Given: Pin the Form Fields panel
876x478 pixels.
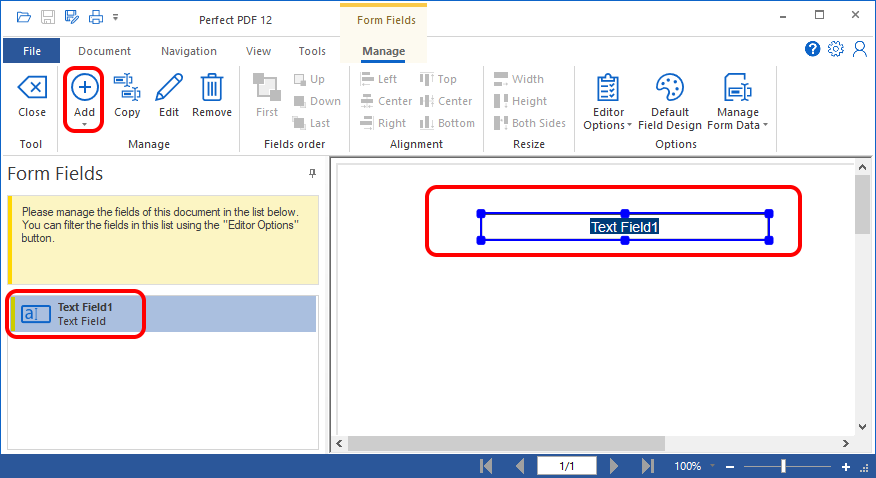Looking at the screenshot, I should pyautogui.click(x=312, y=174).
